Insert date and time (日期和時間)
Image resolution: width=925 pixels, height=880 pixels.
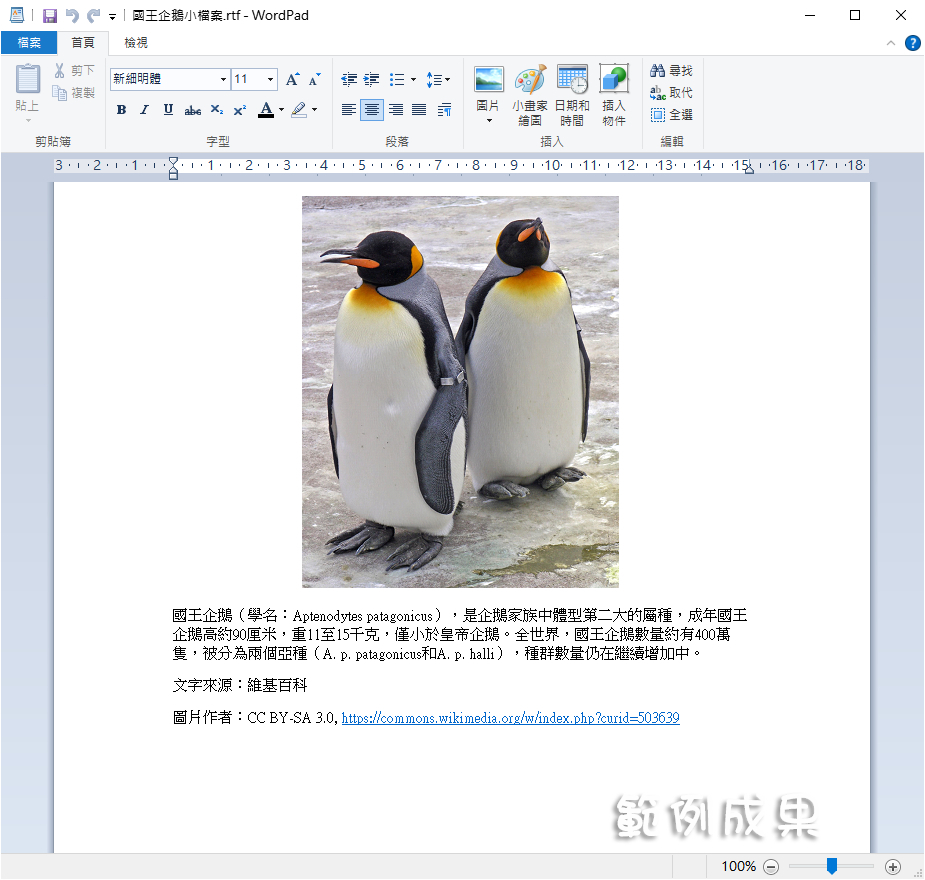(572, 95)
